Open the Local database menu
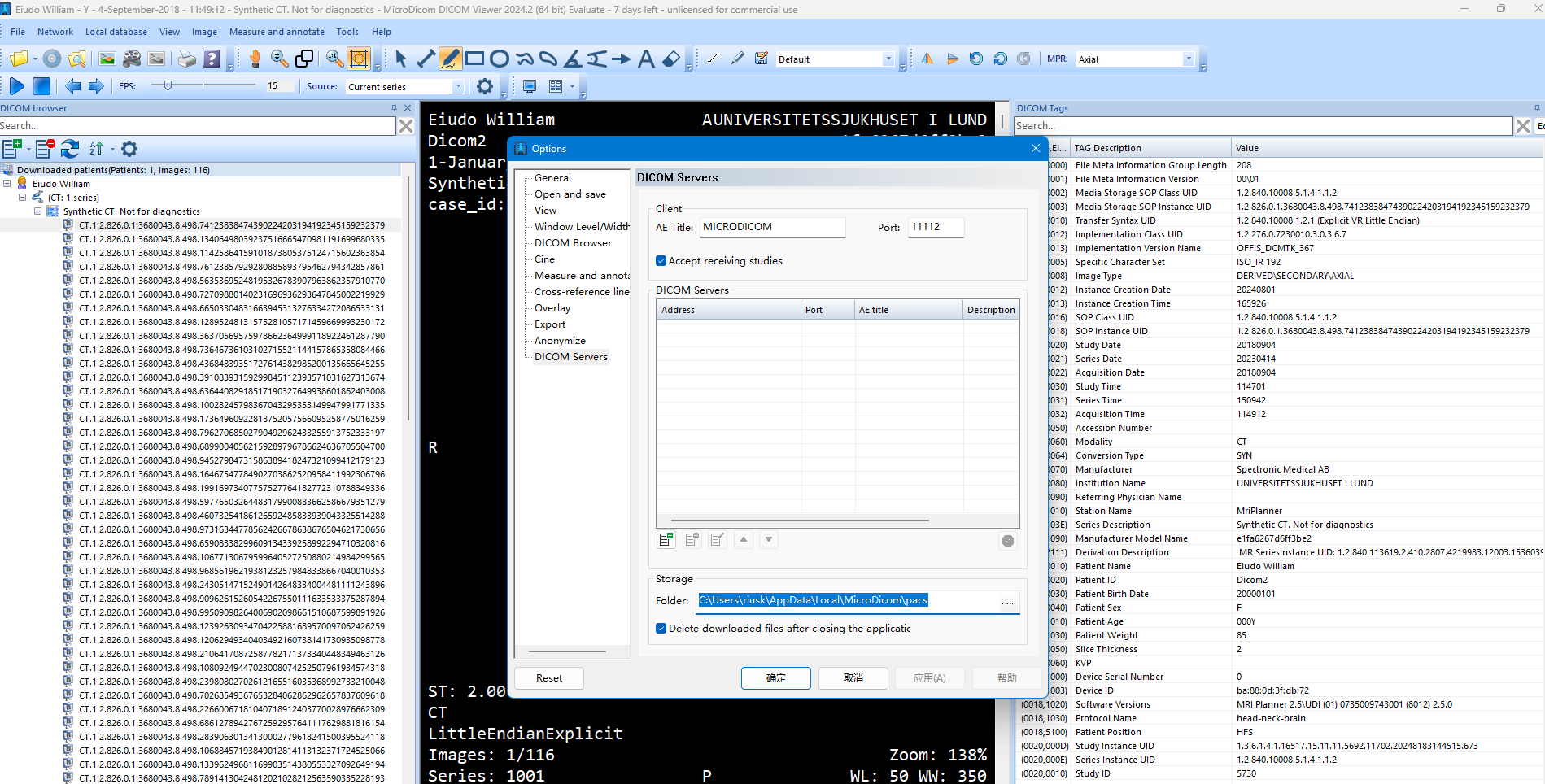This screenshot has height=784, width=1545. pos(116,32)
